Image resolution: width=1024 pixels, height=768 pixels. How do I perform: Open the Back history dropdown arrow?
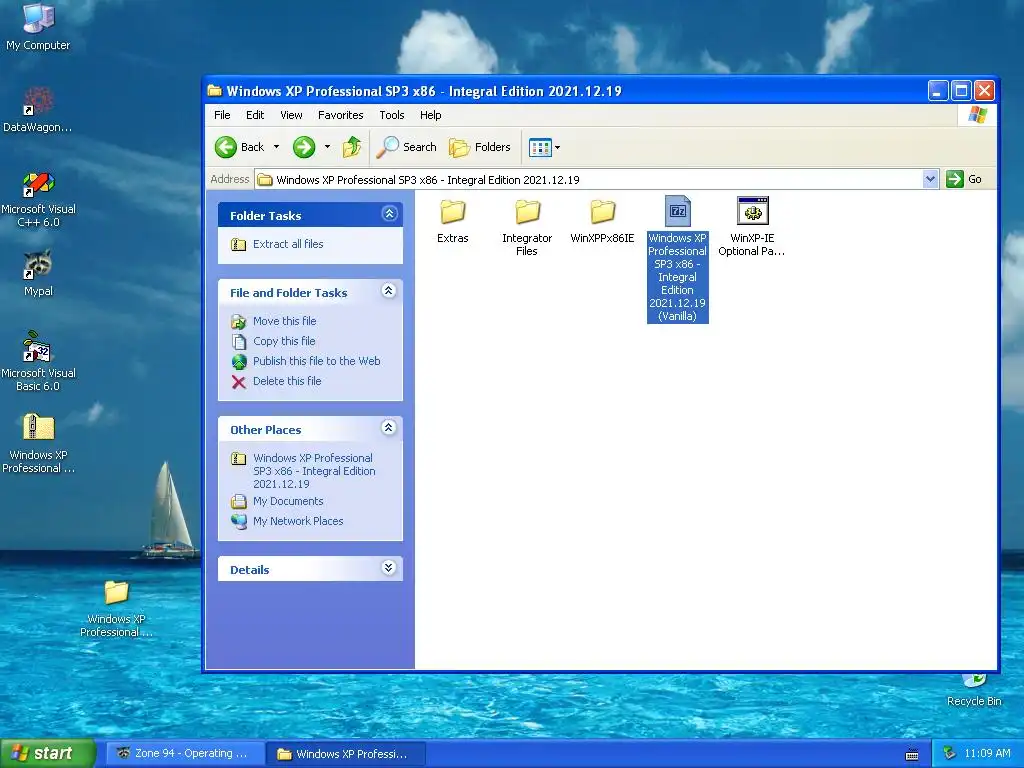[x=276, y=147]
